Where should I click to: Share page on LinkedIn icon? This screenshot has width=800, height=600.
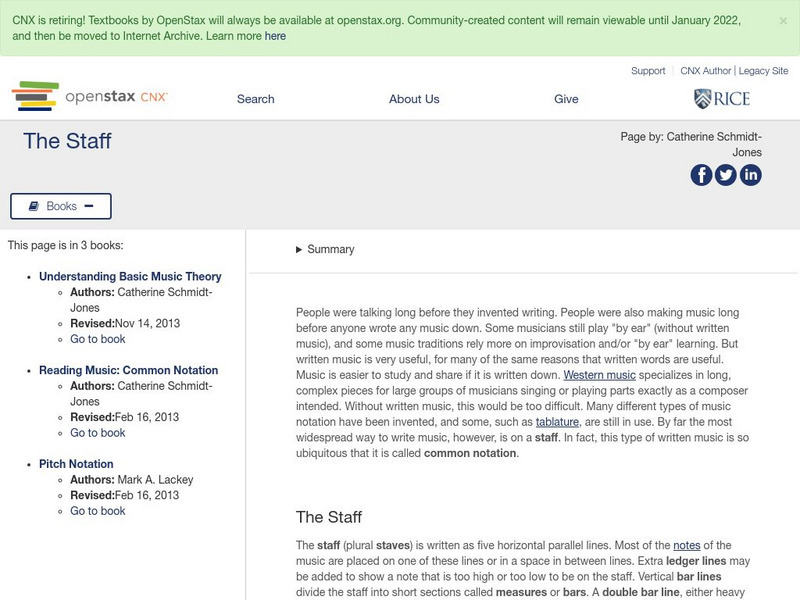[750, 175]
